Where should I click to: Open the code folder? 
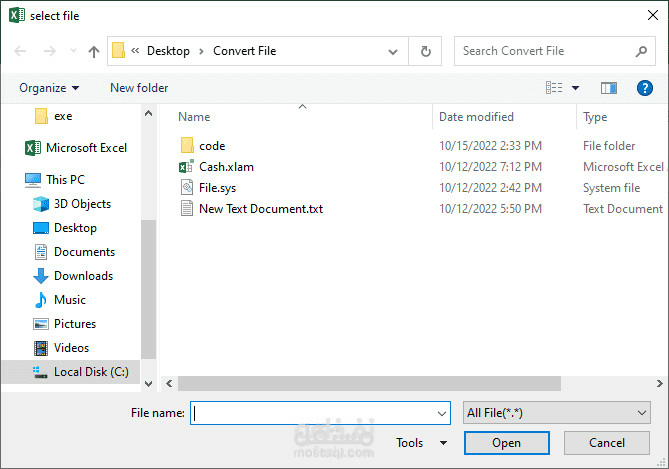212,146
